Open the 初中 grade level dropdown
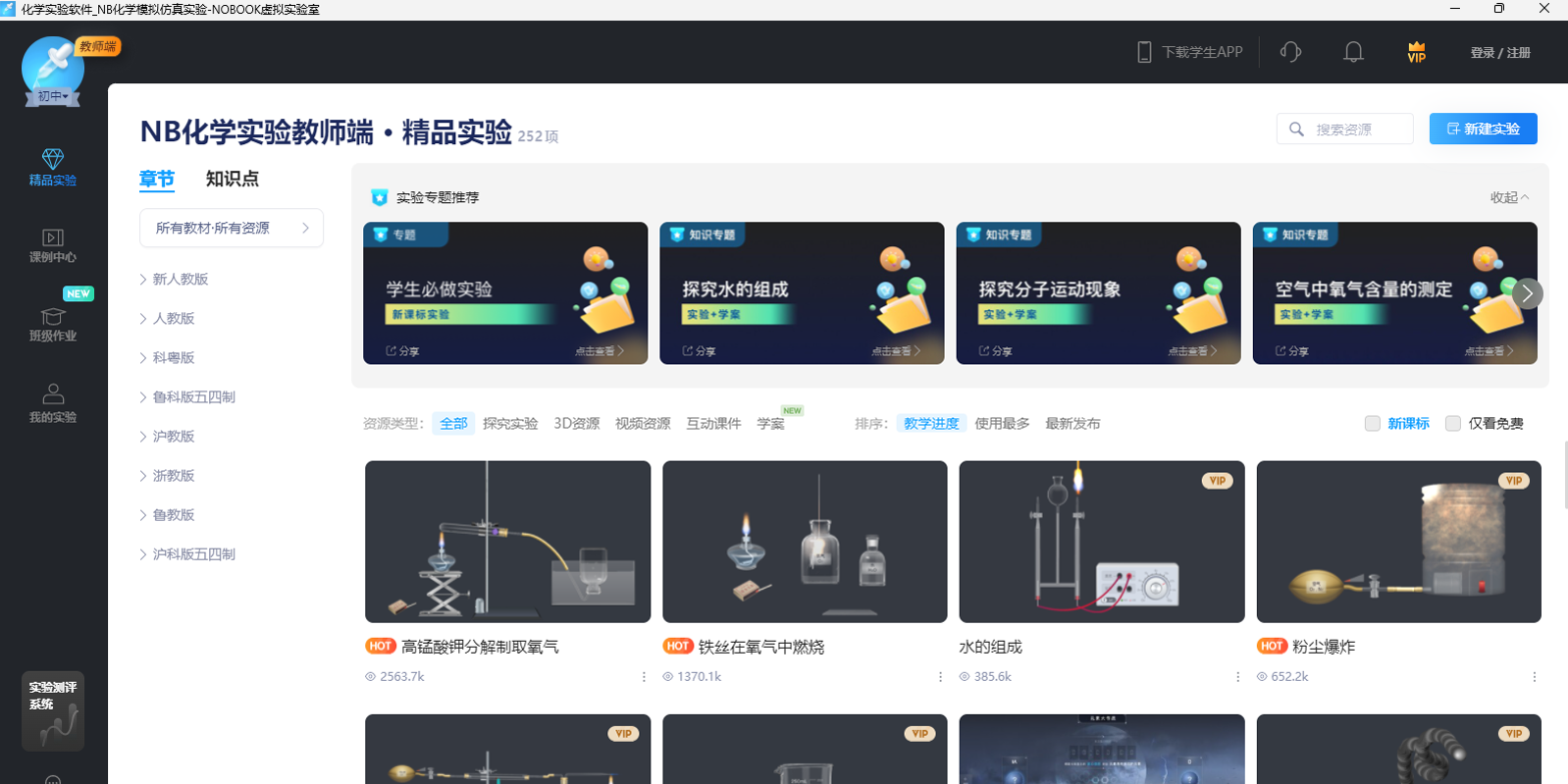The width and height of the screenshot is (1568, 784). pyautogui.click(x=53, y=96)
